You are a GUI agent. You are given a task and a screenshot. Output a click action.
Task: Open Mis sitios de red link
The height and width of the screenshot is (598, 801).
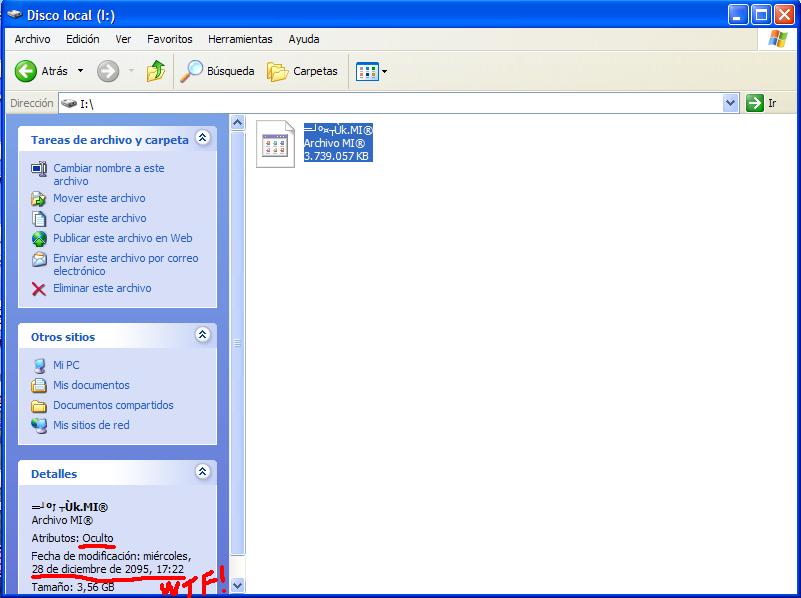click(91, 425)
